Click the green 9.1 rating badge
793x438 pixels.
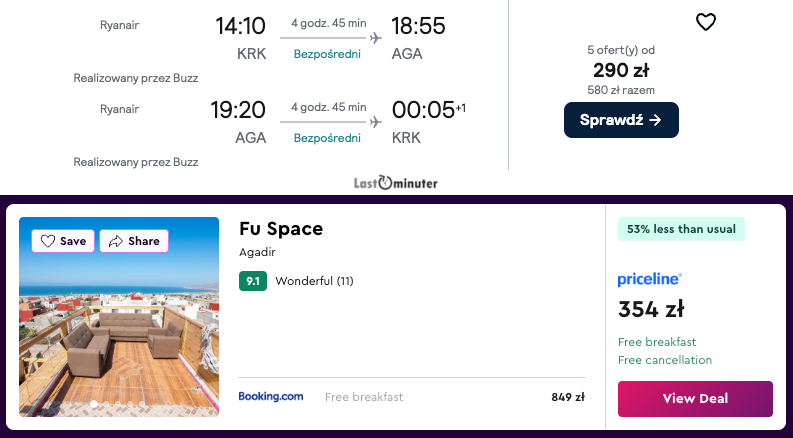point(253,281)
